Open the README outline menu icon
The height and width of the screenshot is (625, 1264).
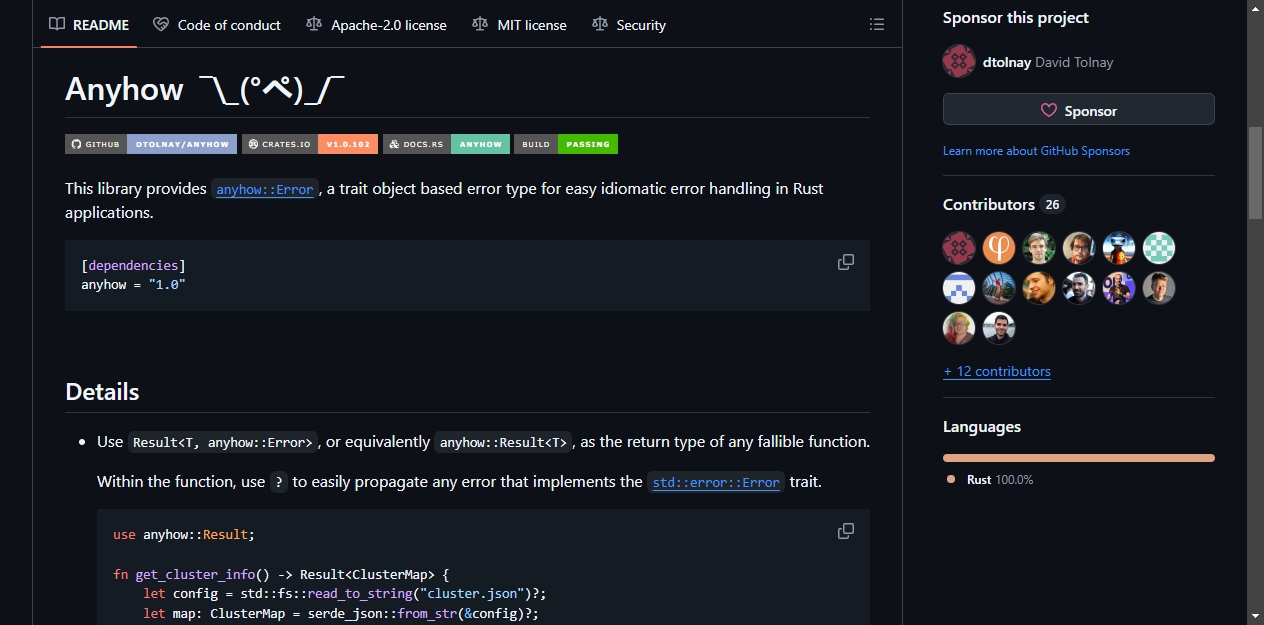(x=877, y=25)
